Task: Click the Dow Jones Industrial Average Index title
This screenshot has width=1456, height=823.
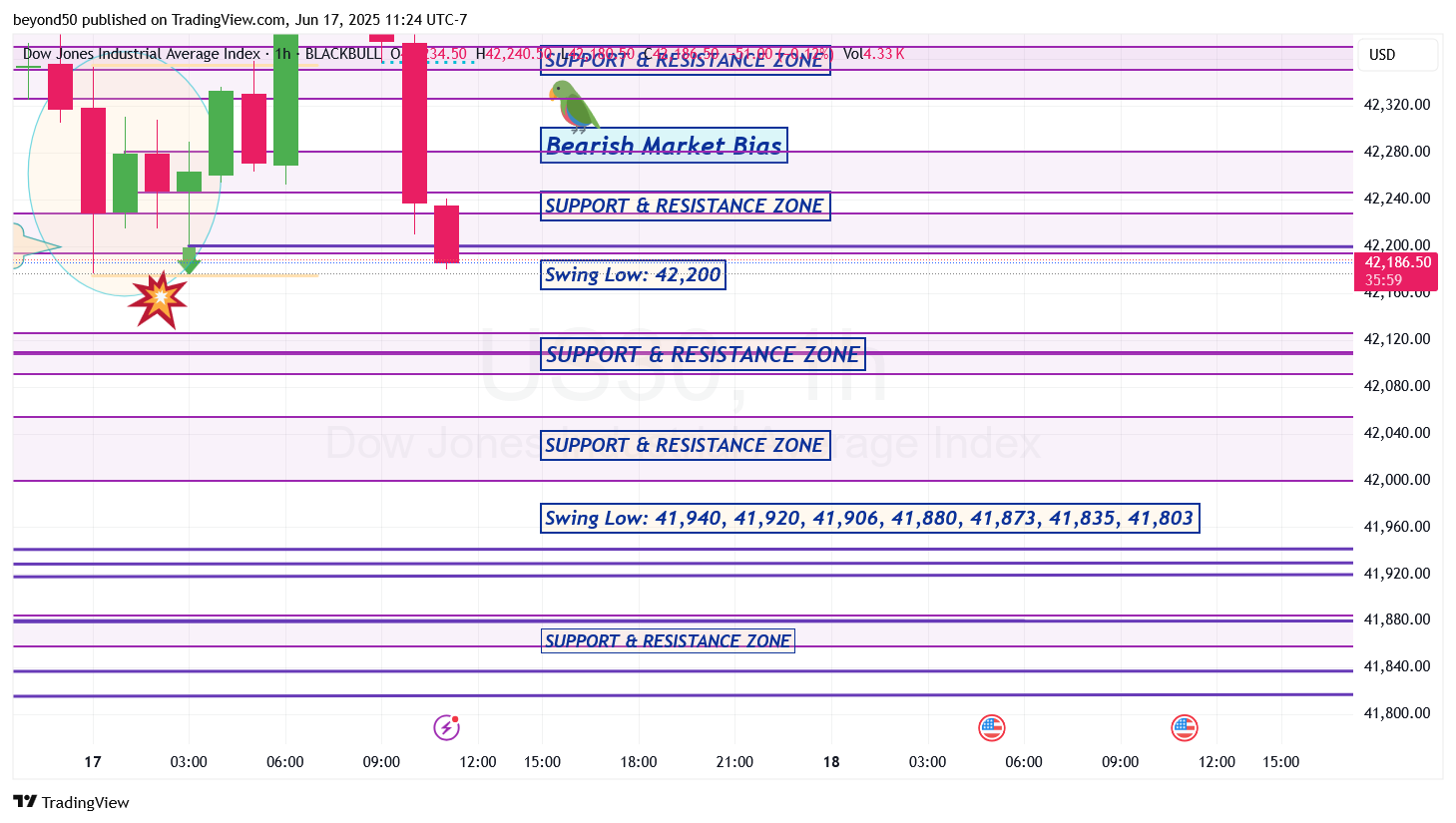Action: point(141,54)
